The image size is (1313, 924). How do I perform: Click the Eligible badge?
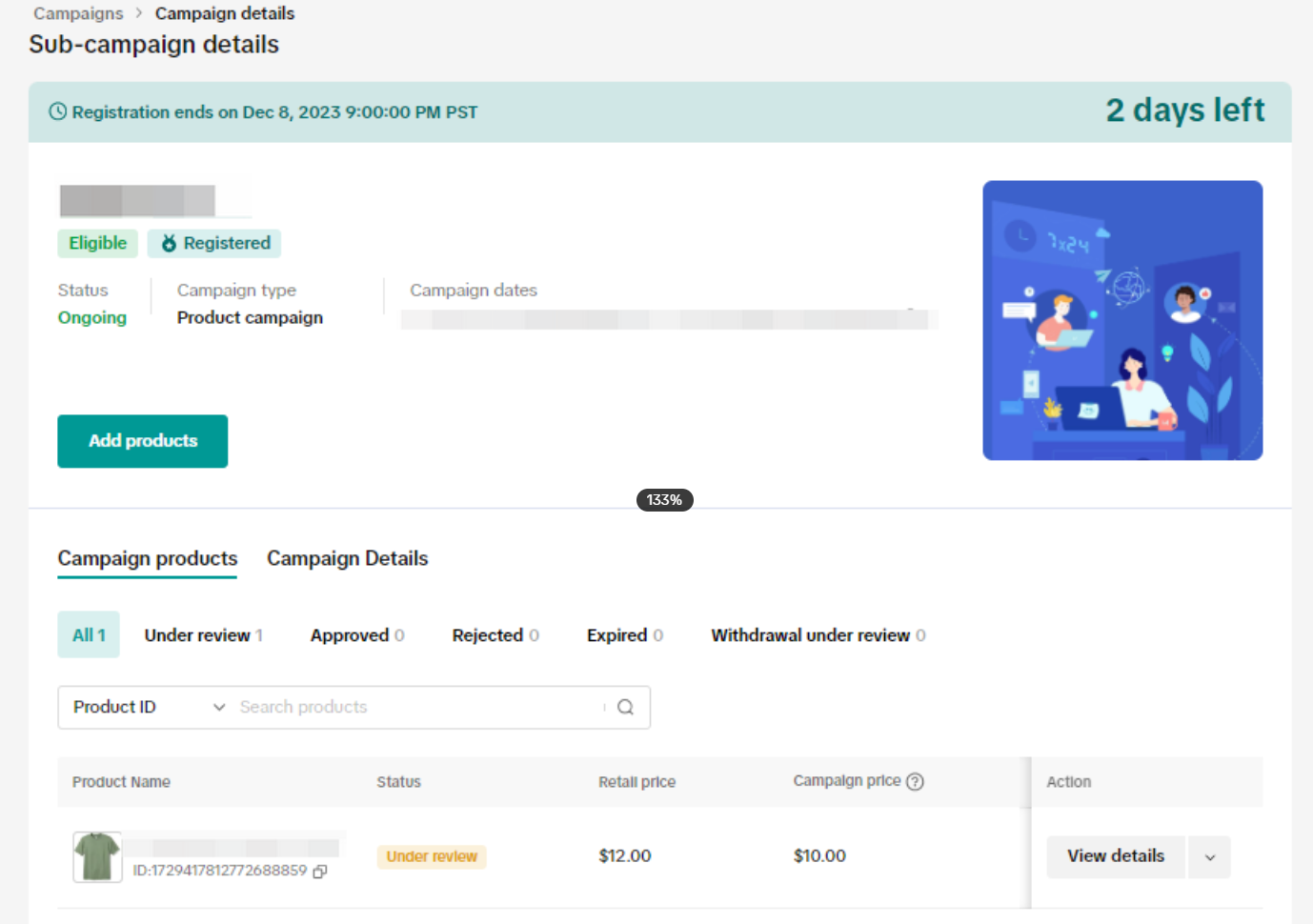[98, 243]
